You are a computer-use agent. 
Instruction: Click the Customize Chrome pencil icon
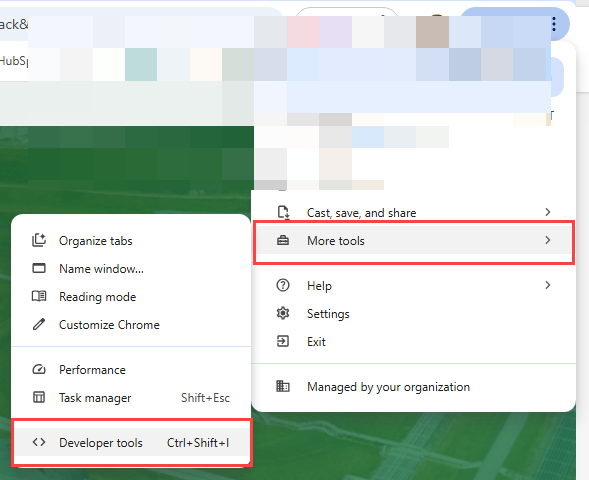point(39,324)
